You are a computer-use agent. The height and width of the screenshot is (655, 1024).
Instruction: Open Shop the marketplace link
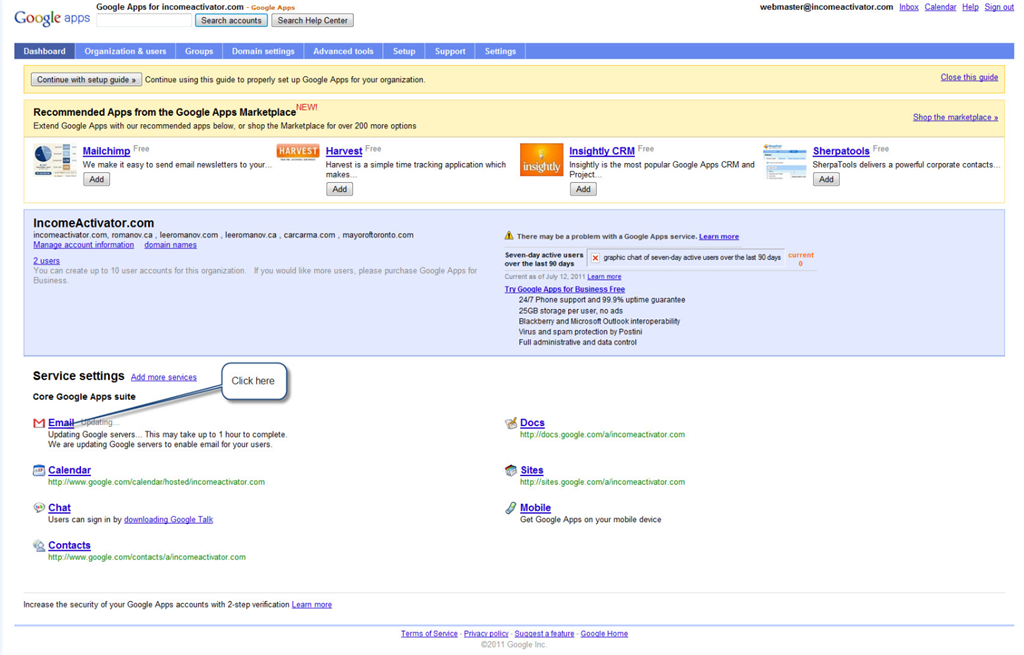click(x=955, y=118)
